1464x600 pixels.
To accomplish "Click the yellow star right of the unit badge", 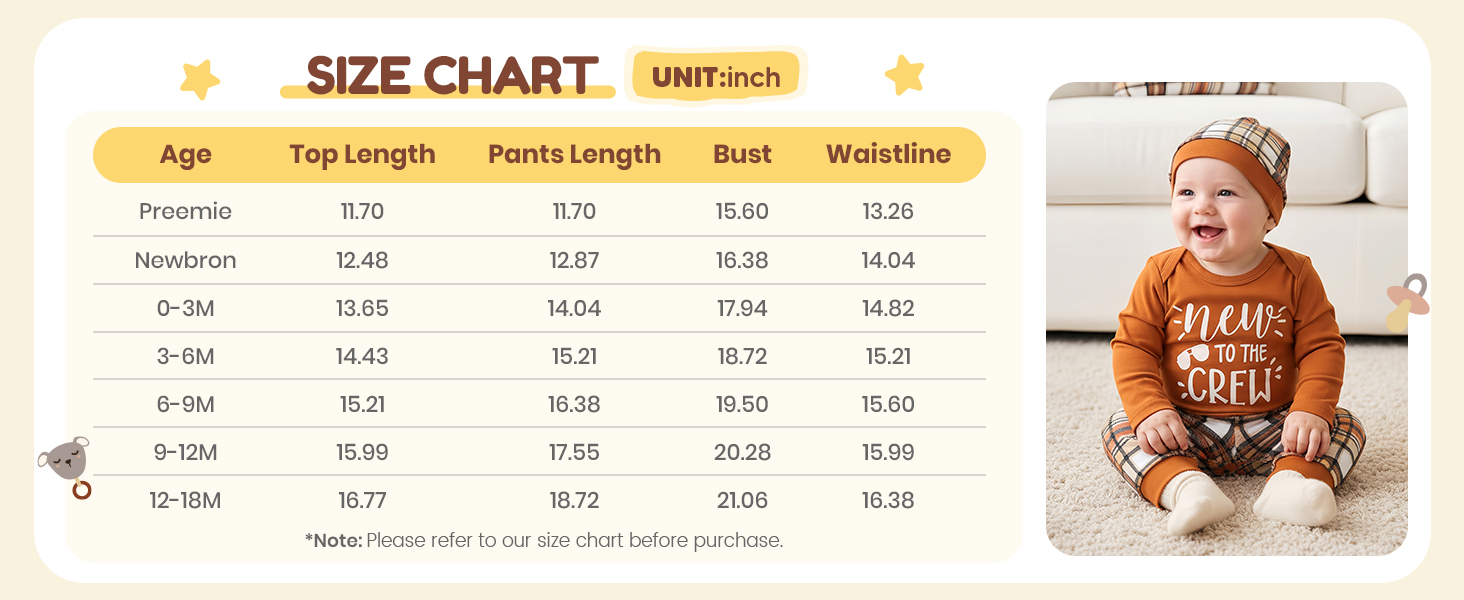I will pos(904,75).
